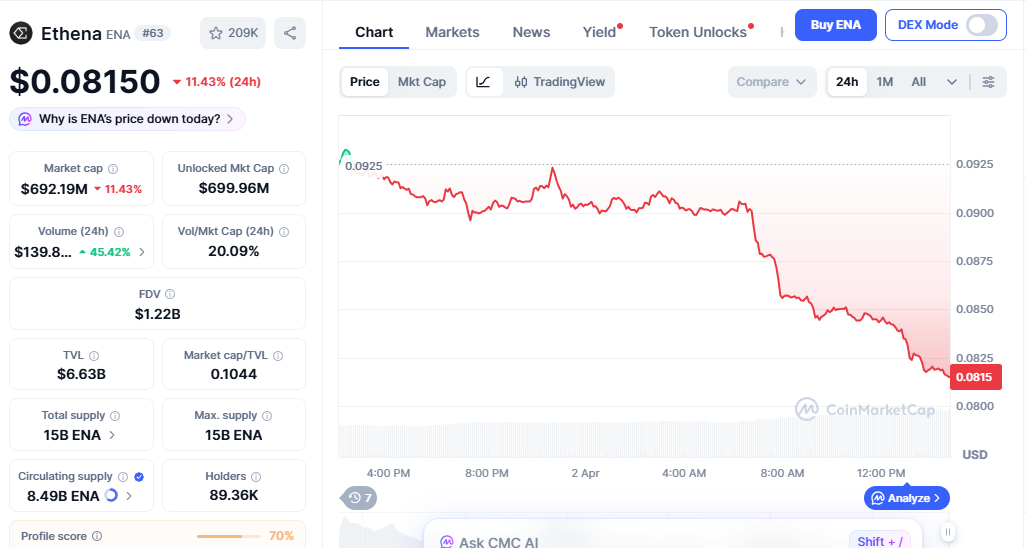Switch to TradingView candlestick chart

click(x=559, y=82)
